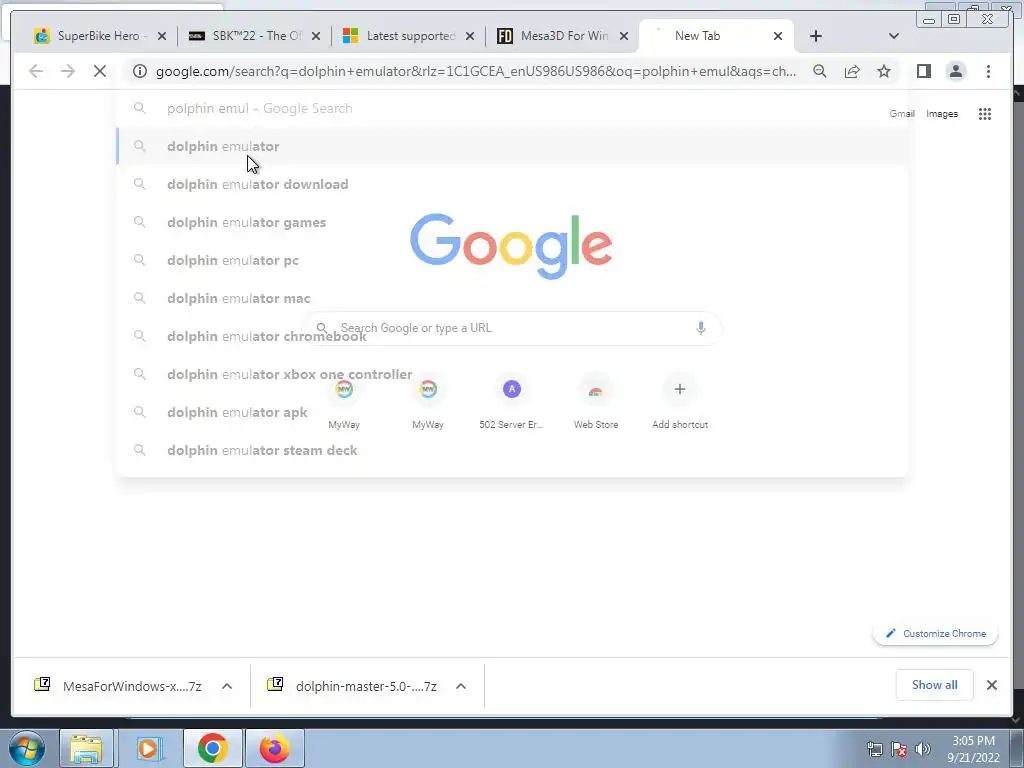Select 'dolphin emulator download' suggestion
This screenshot has width=1024, height=768.
512,184
